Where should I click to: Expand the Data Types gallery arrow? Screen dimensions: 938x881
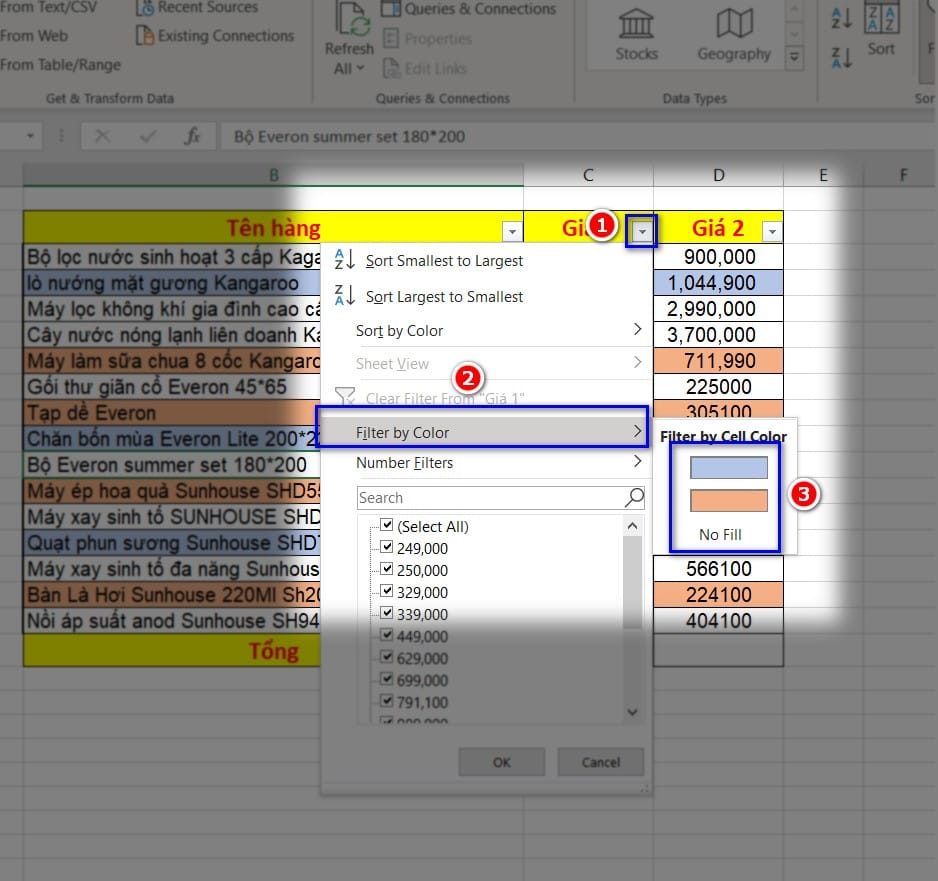click(x=795, y=58)
